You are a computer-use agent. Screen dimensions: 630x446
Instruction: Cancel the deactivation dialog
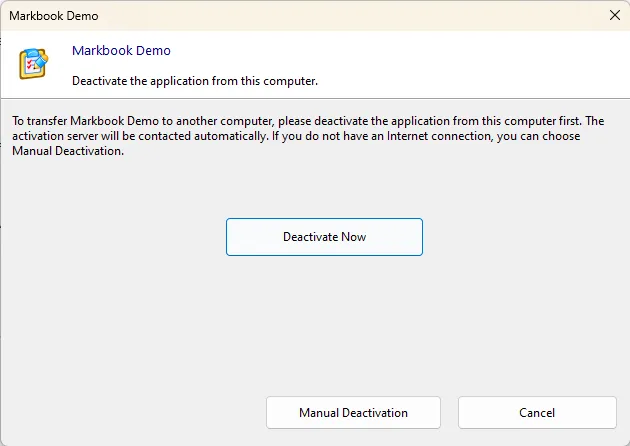[537, 413]
